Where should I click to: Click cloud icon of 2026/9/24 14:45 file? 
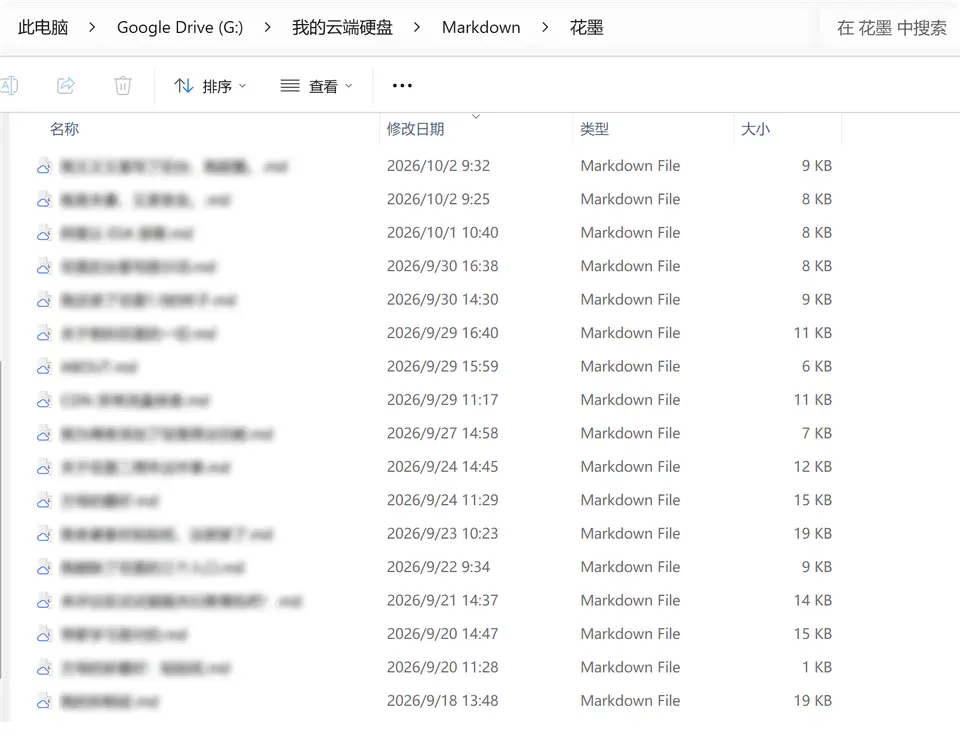43,468
